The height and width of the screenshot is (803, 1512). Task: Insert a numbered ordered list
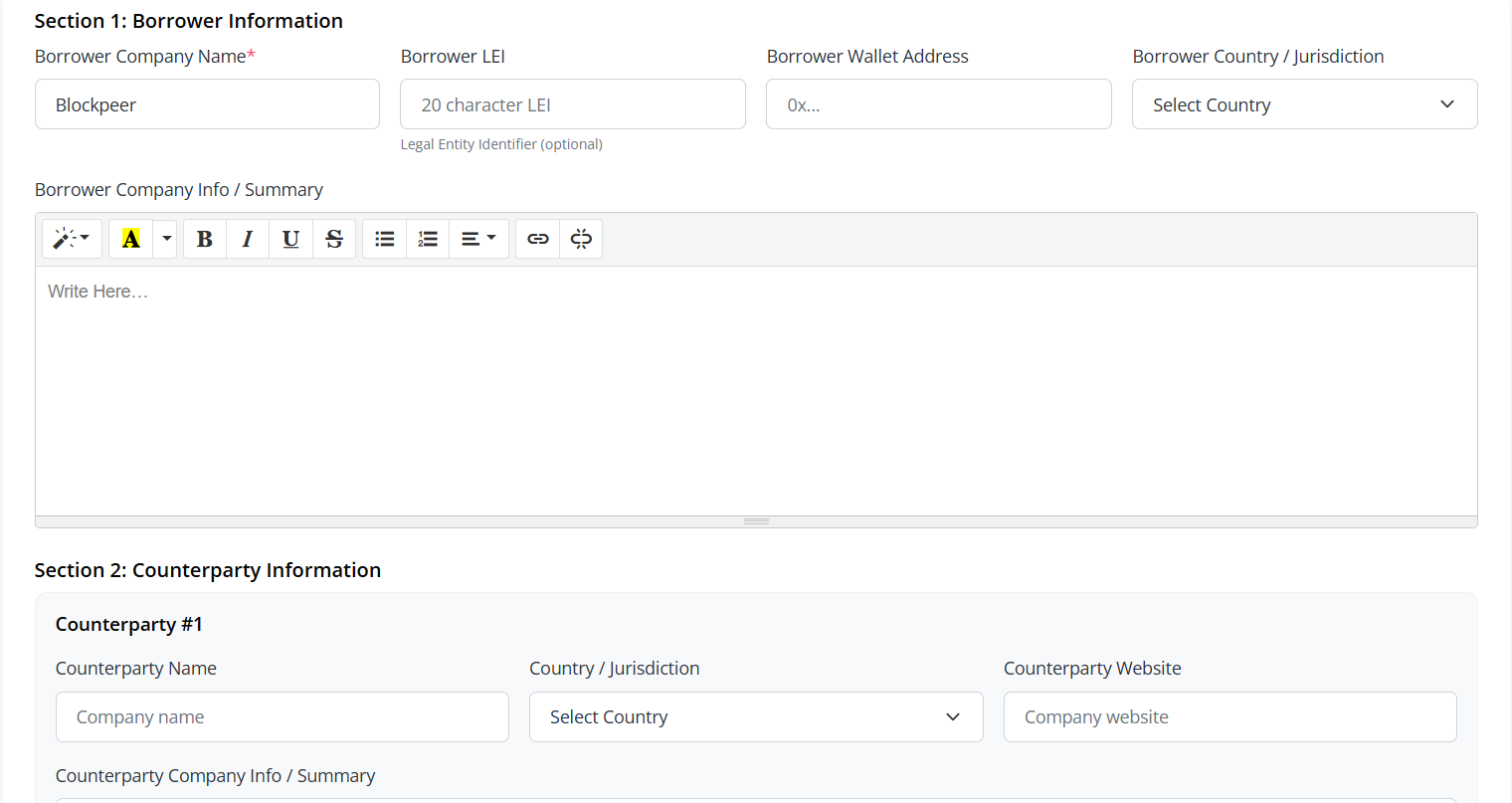tap(428, 239)
